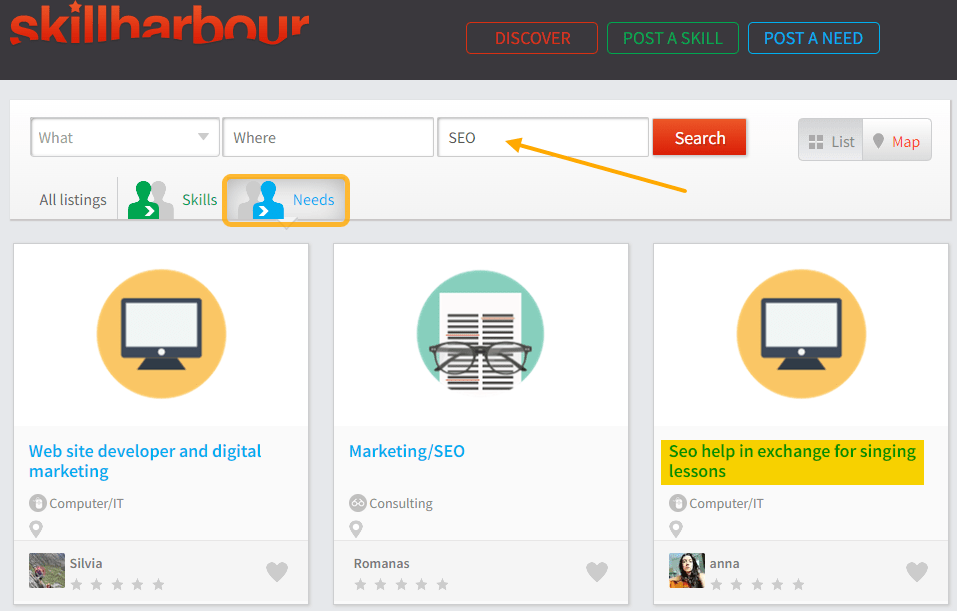This screenshot has width=957, height=611.
Task: Select the List view icon
Action: [x=831, y=140]
